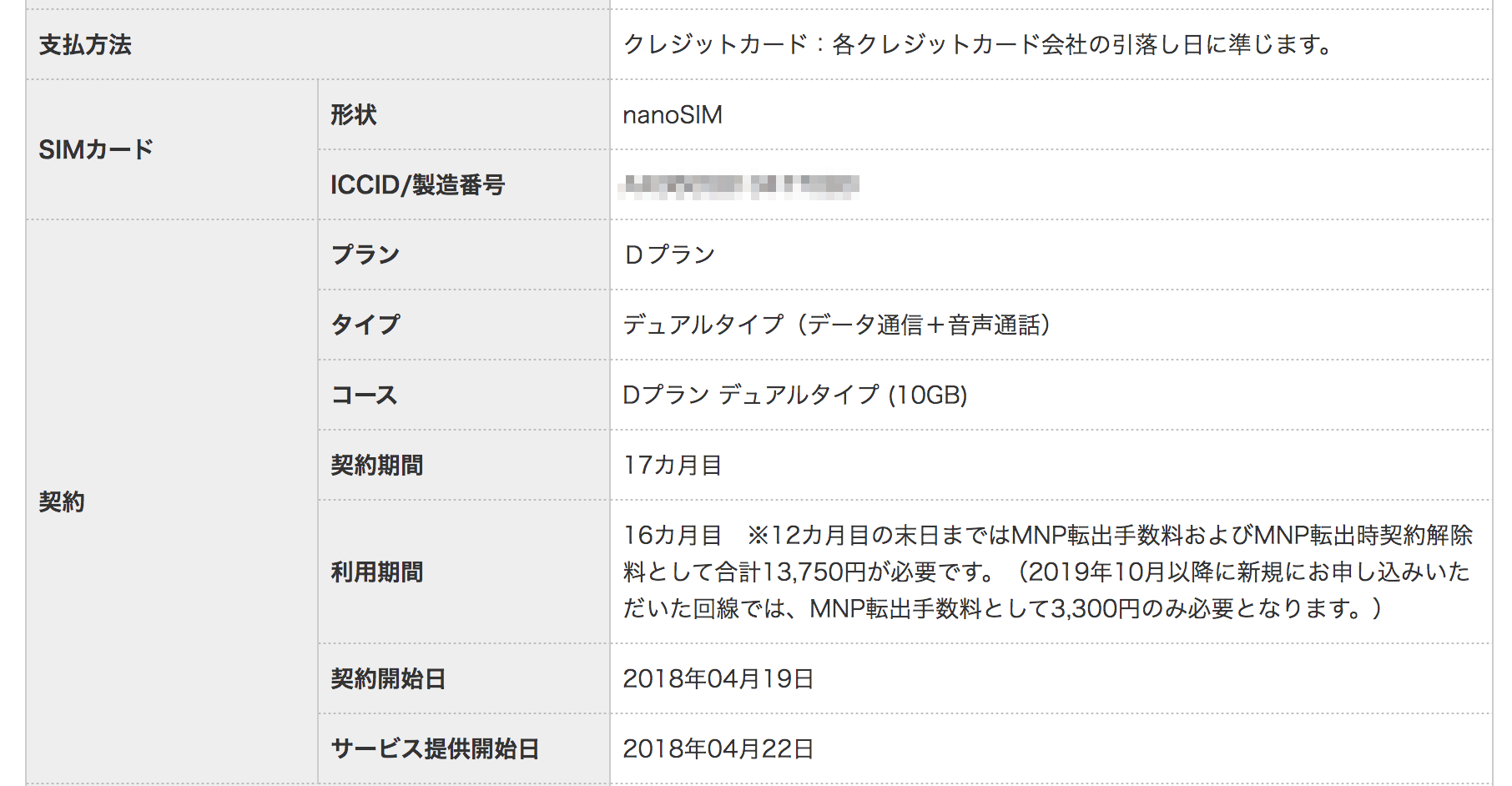Select the 17カ月目 contract period value
1512x786 pixels.
(673, 465)
